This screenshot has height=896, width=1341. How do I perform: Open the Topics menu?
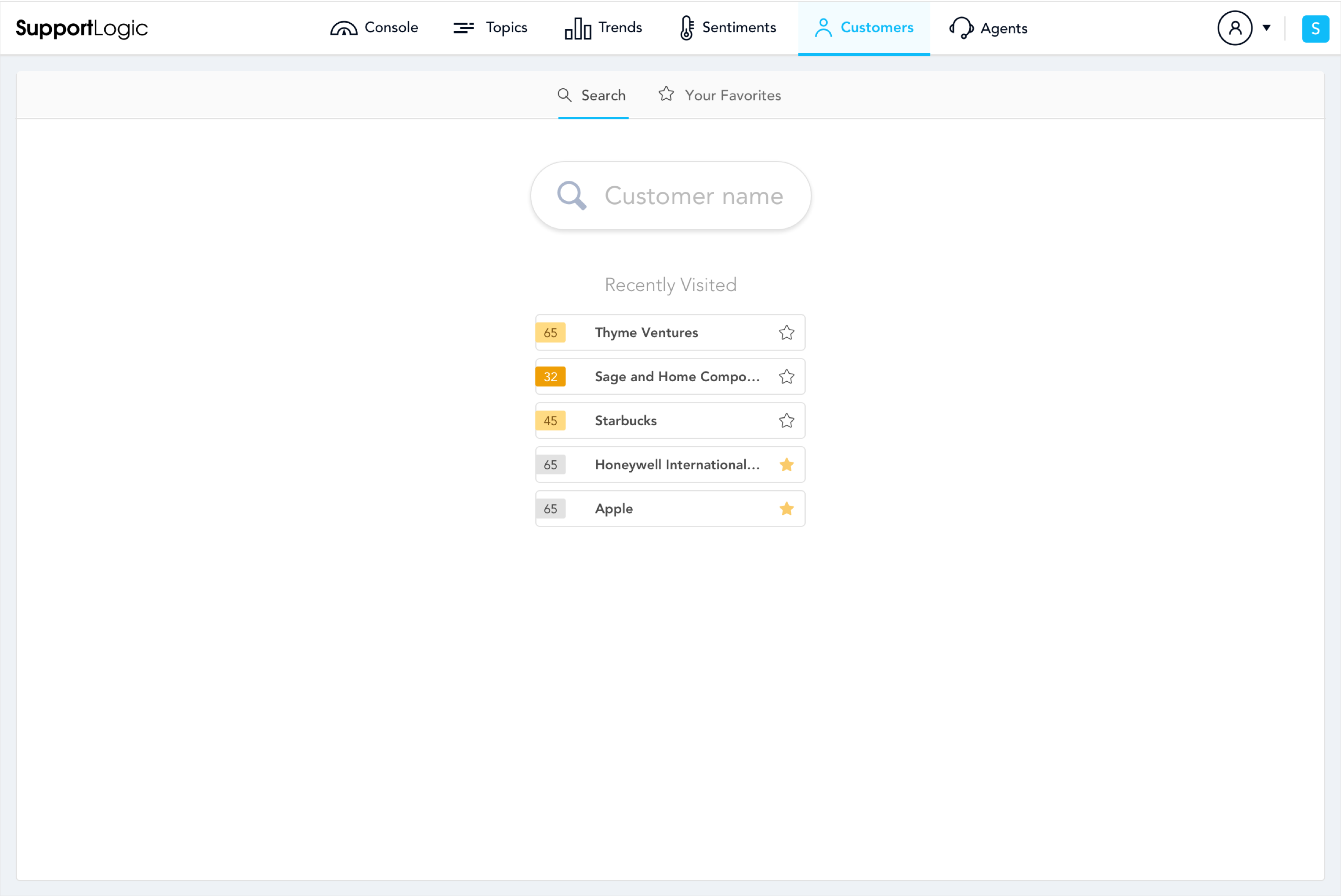(490, 27)
